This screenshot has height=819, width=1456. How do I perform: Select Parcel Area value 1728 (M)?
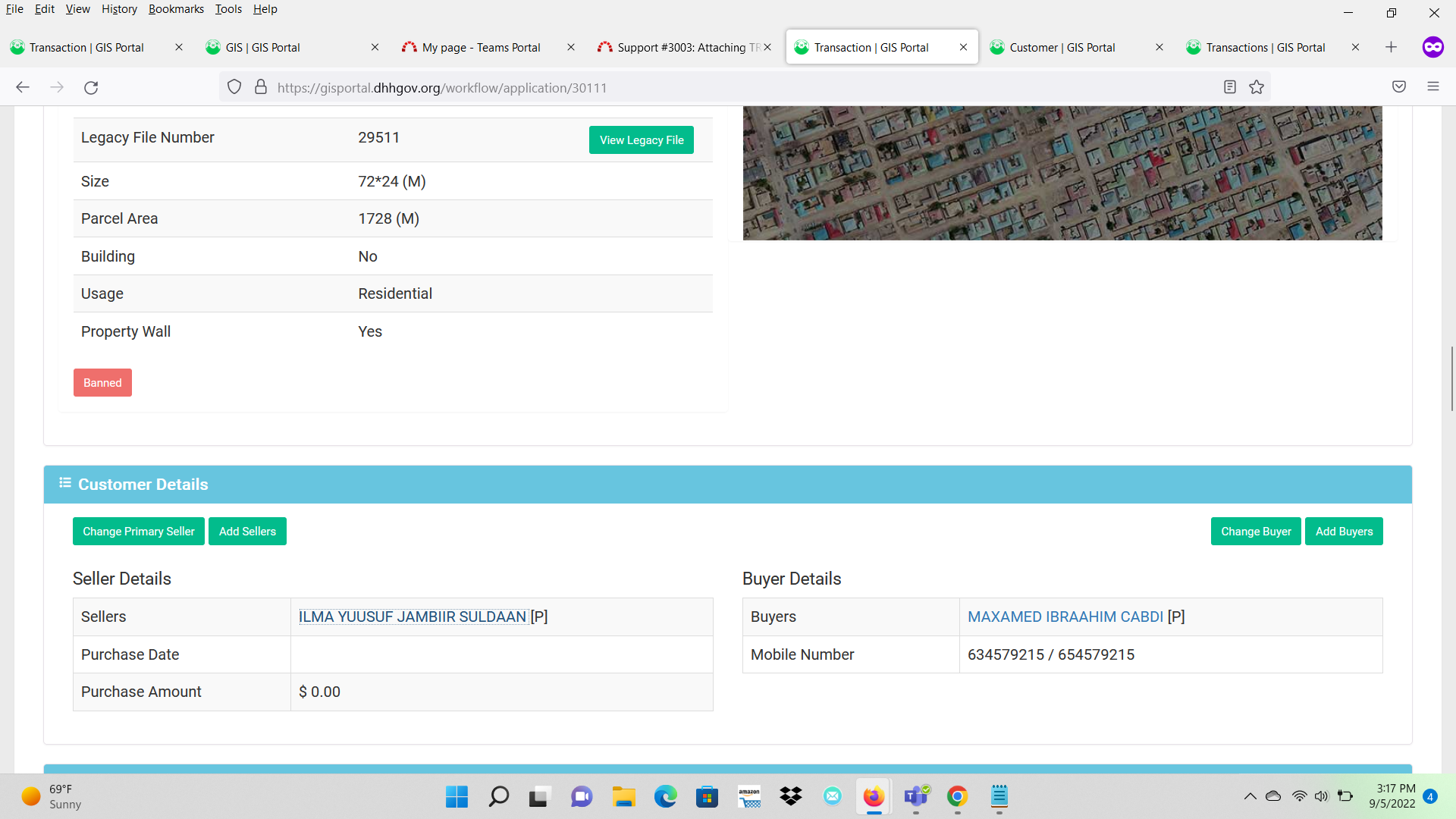tap(388, 219)
